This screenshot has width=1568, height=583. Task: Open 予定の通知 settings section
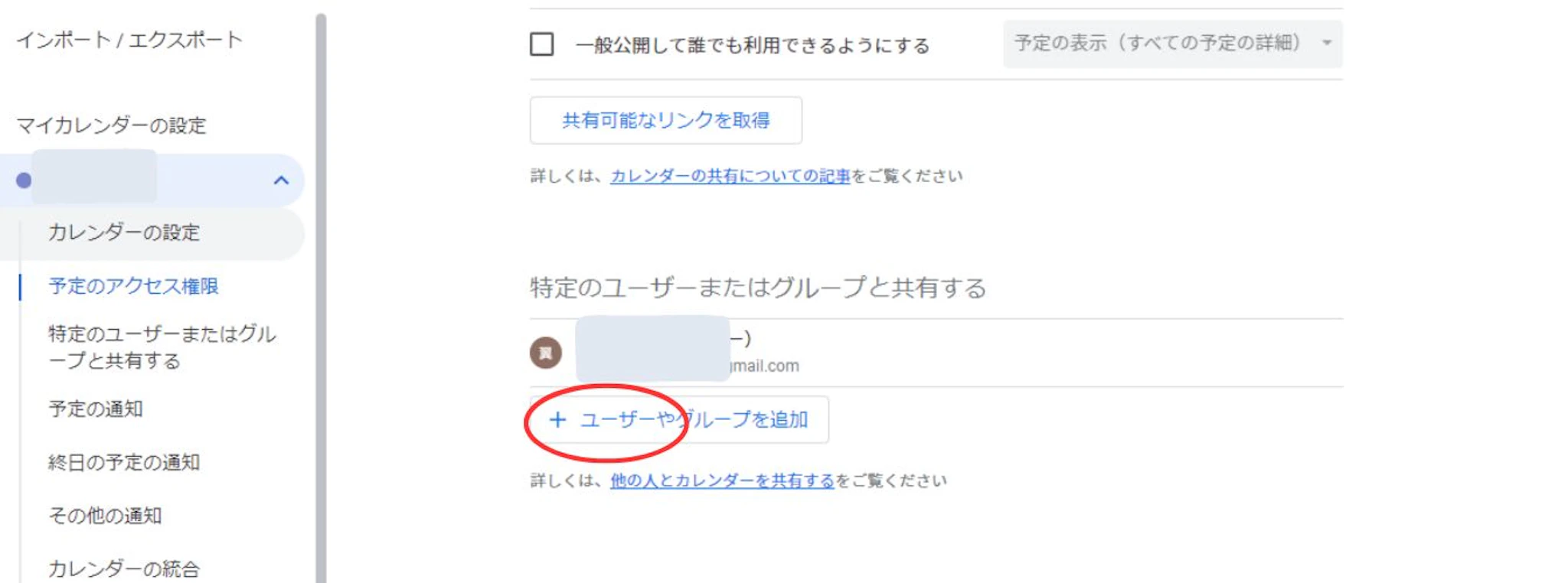coord(96,409)
